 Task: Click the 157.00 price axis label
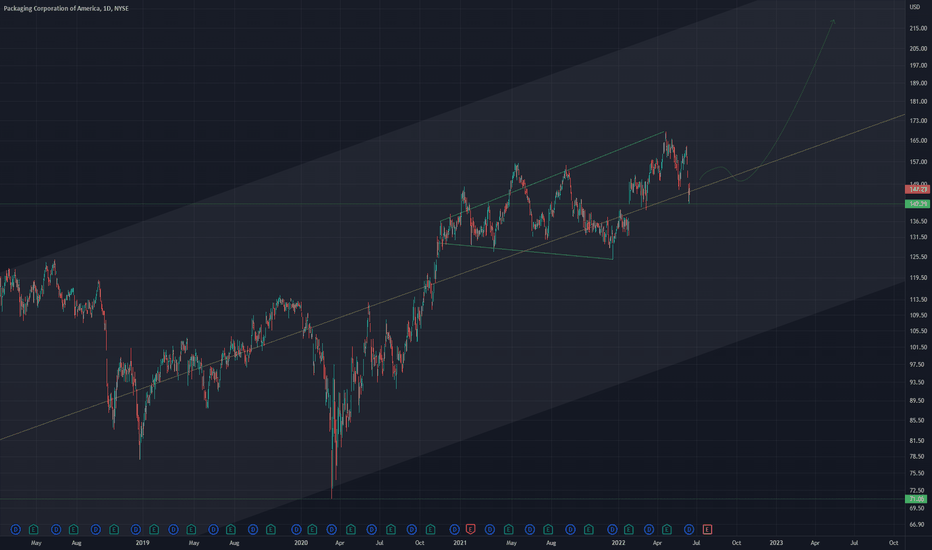click(x=918, y=162)
